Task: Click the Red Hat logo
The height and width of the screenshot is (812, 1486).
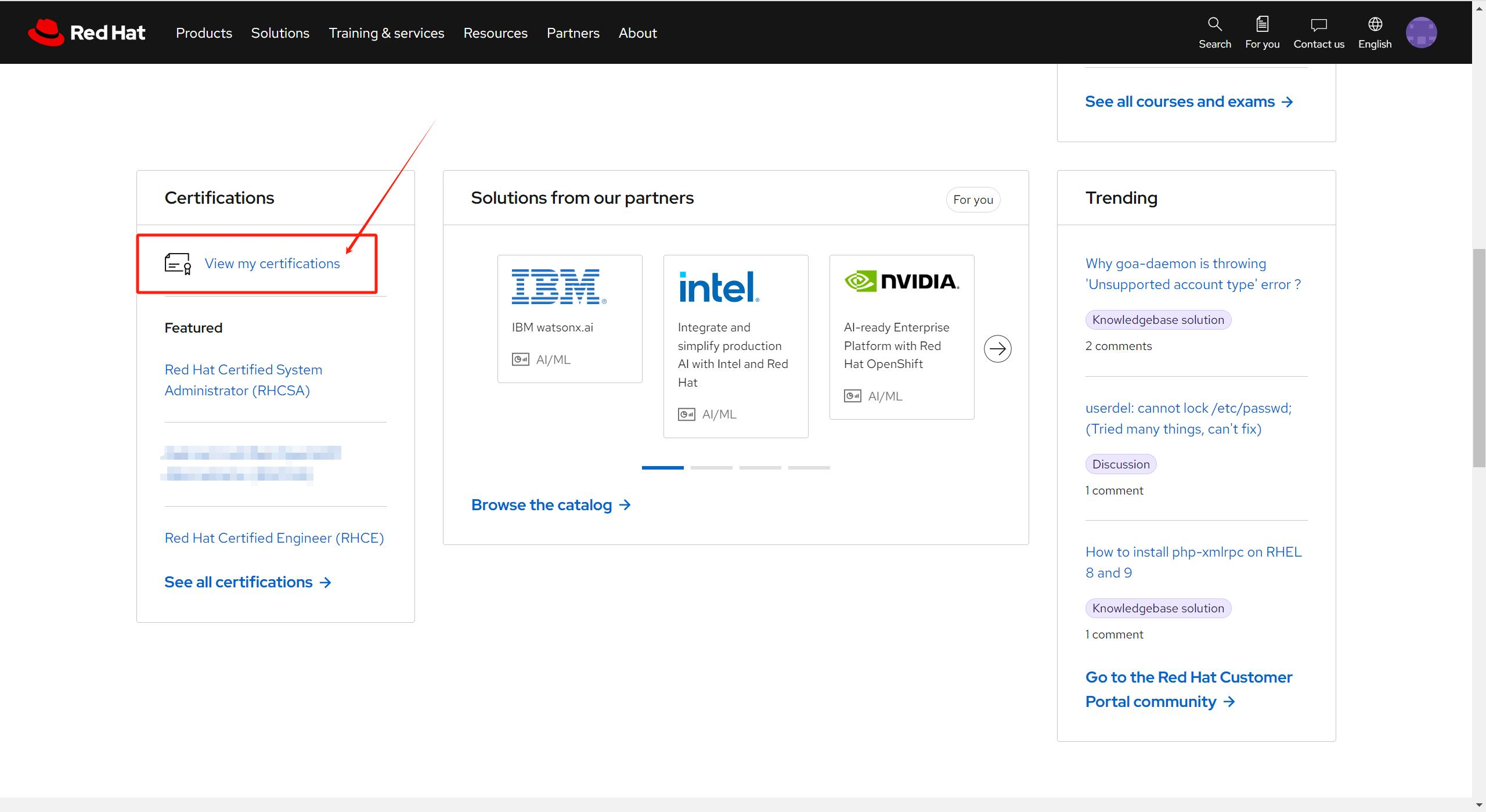Action: [x=86, y=33]
